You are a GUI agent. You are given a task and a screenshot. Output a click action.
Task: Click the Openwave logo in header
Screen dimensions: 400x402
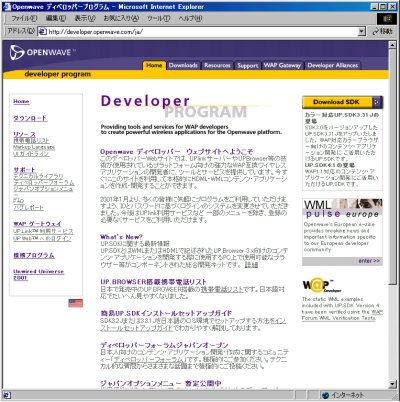click(x=43, y=53)
